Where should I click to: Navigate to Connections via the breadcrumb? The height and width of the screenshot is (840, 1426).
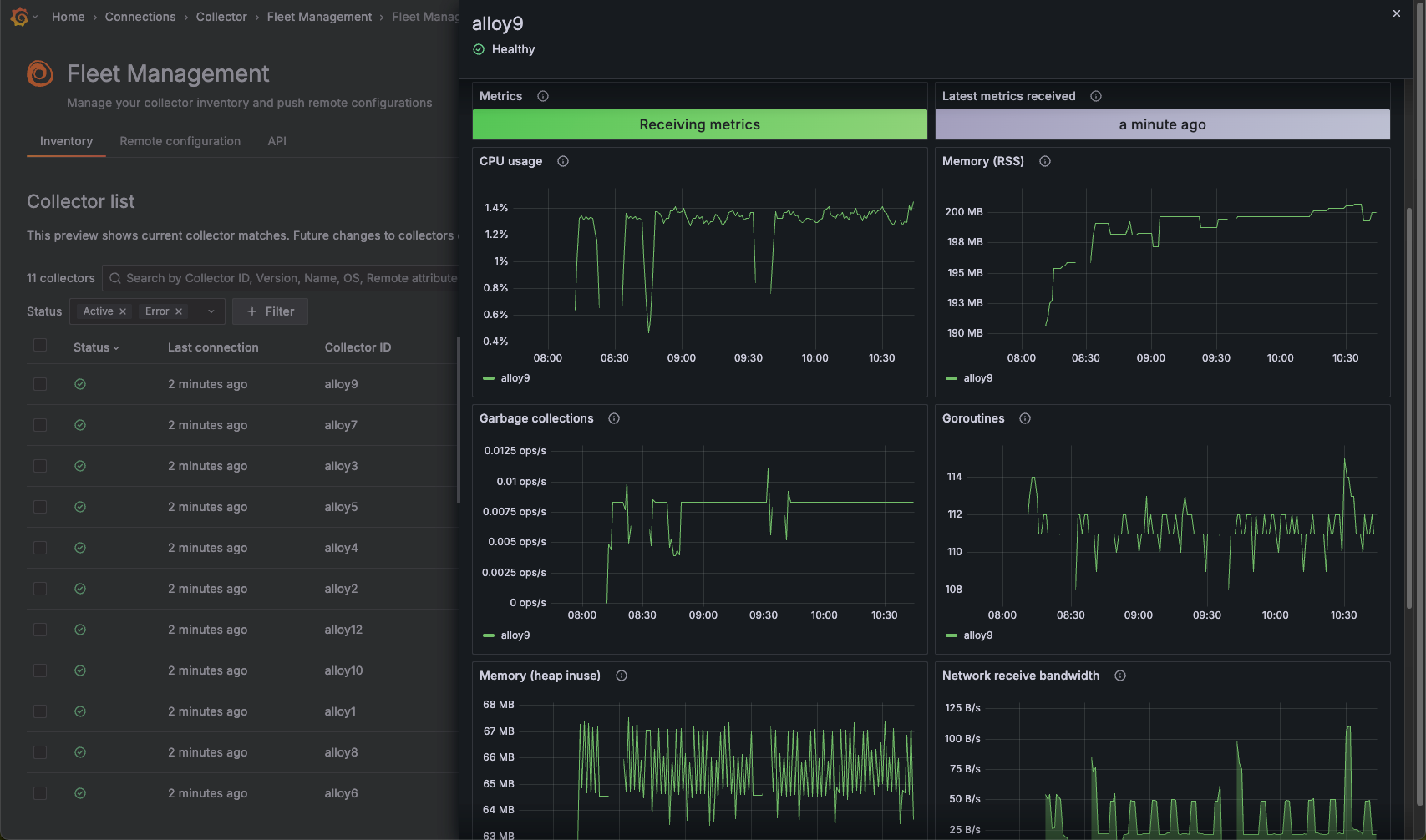pyautogui.click(x=140, y=16)
